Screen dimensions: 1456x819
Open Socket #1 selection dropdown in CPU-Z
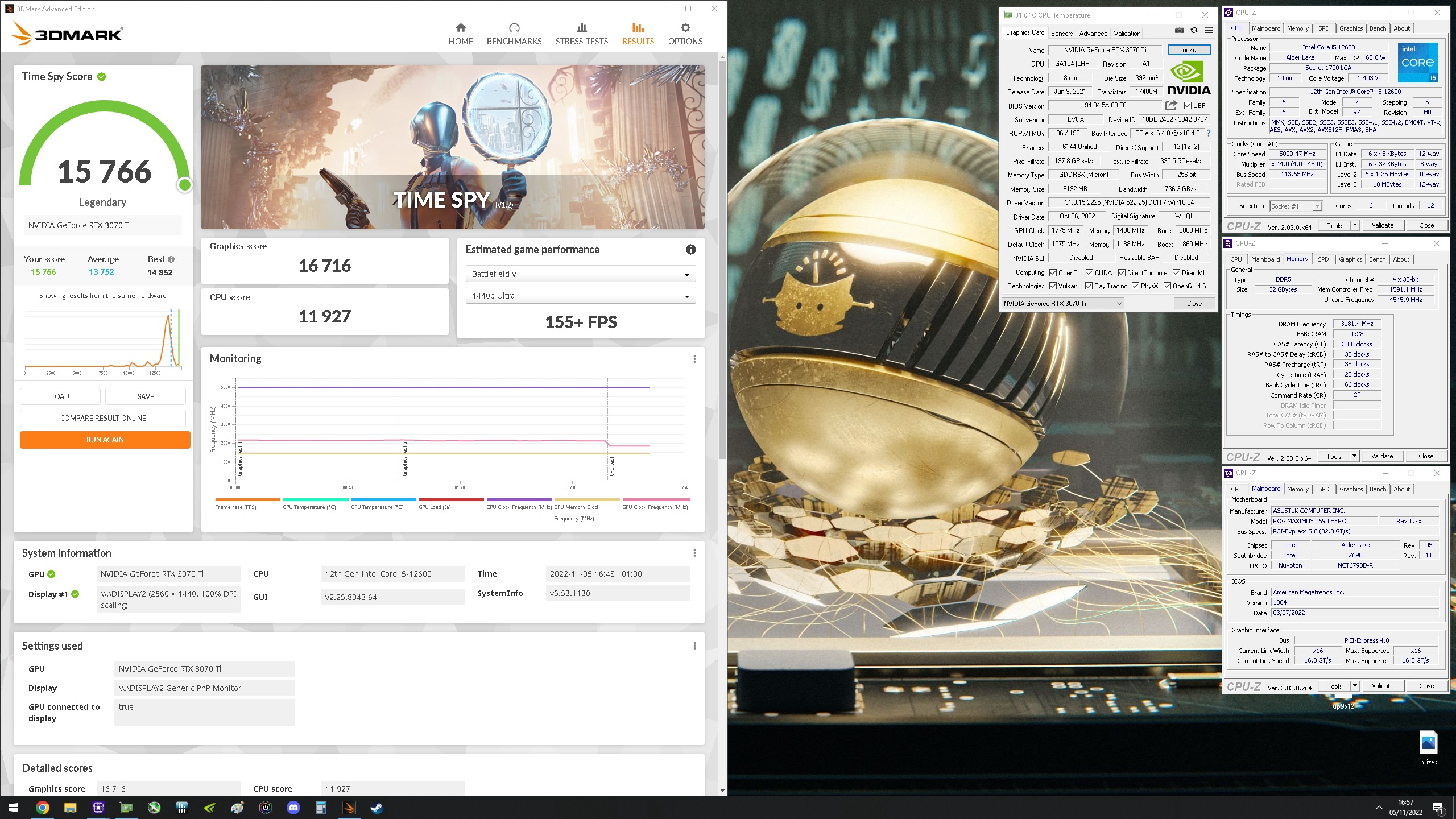1296,206
